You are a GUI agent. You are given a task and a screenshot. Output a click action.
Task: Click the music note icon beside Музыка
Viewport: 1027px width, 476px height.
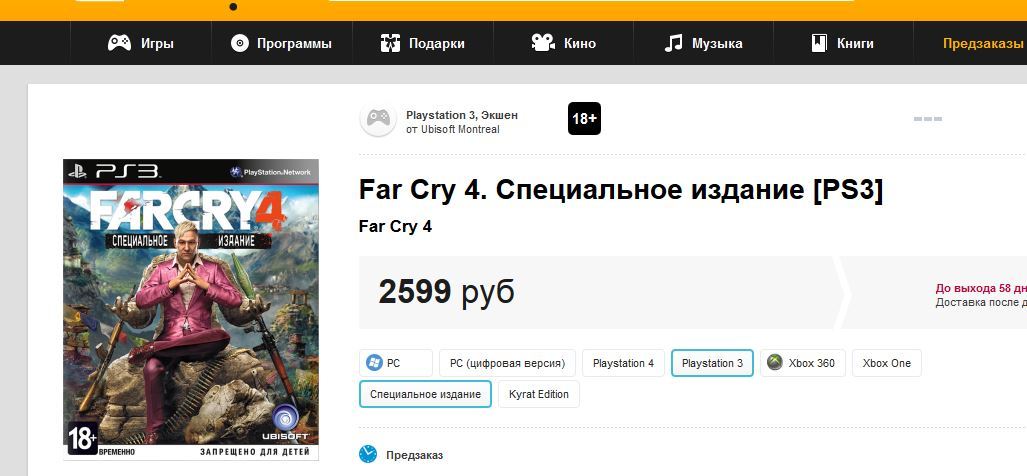click(673, 43)
